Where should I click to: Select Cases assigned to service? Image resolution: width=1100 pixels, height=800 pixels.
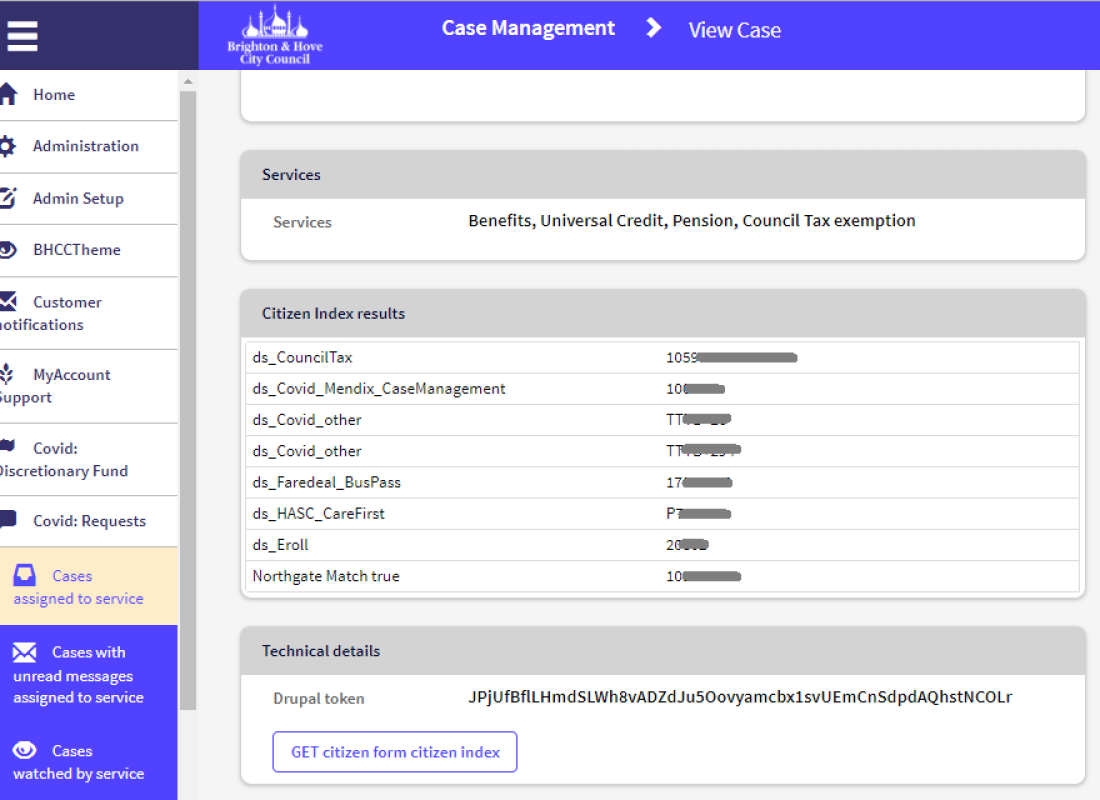(88, 586)
